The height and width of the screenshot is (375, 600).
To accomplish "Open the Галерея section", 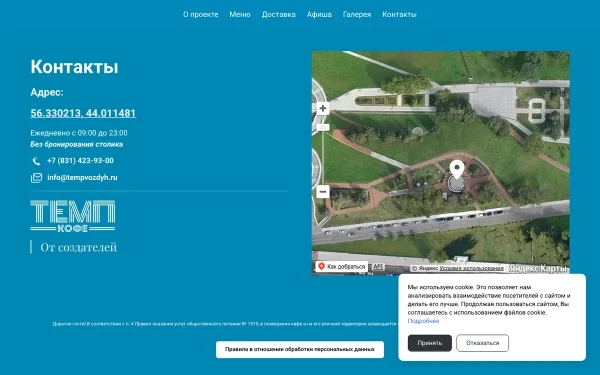I will (x=357, y=15).
